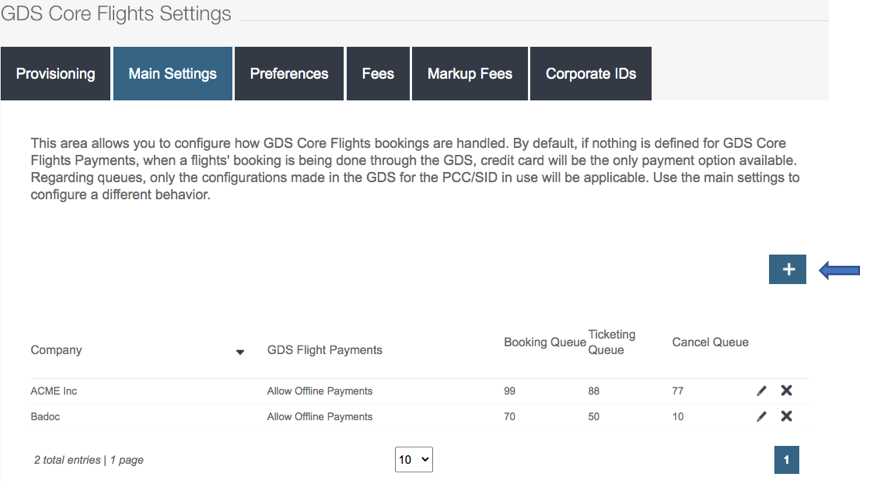871x496 pixels.
Task: Switch to the Corporate IDs tab
Action: (x=591, y=74)
